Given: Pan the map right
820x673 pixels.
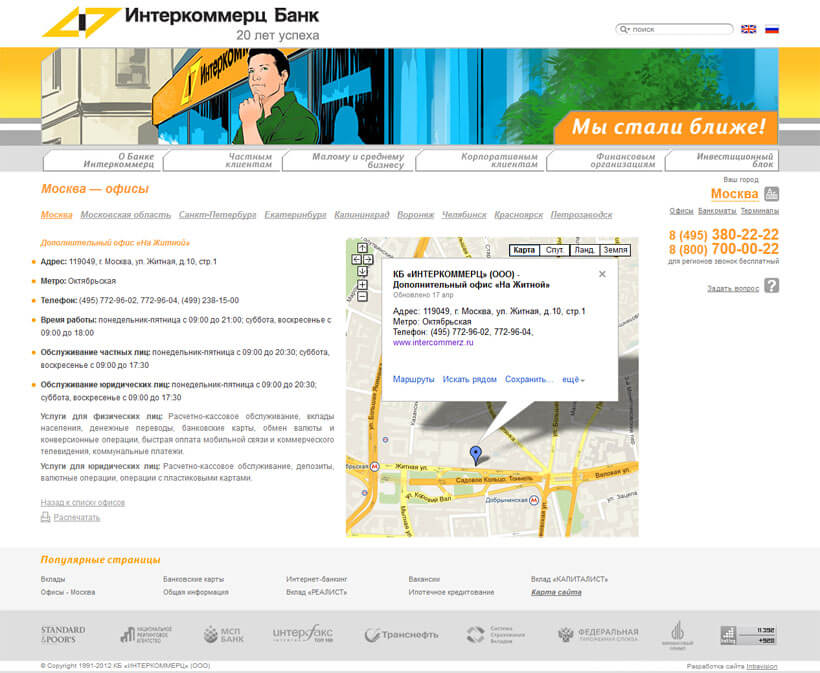Looking at the screenshot, I should click(x=368, y=259).
